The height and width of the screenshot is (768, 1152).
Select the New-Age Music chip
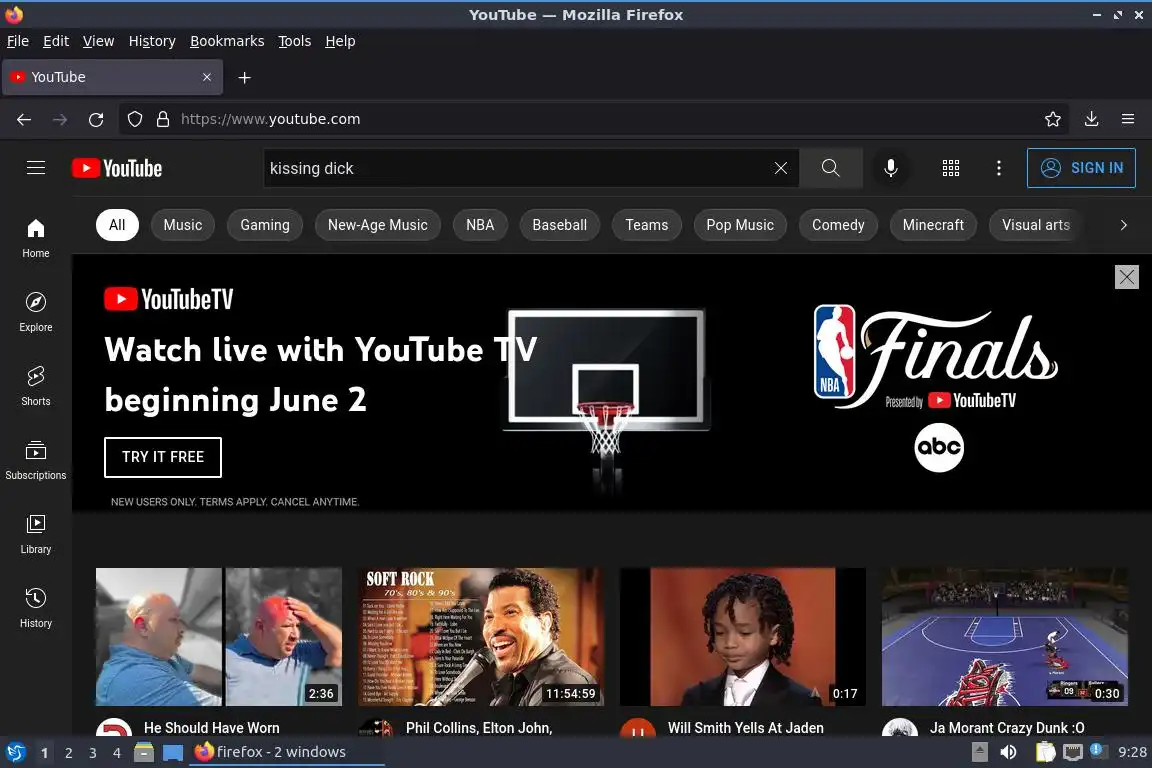[x=378, y=225]
